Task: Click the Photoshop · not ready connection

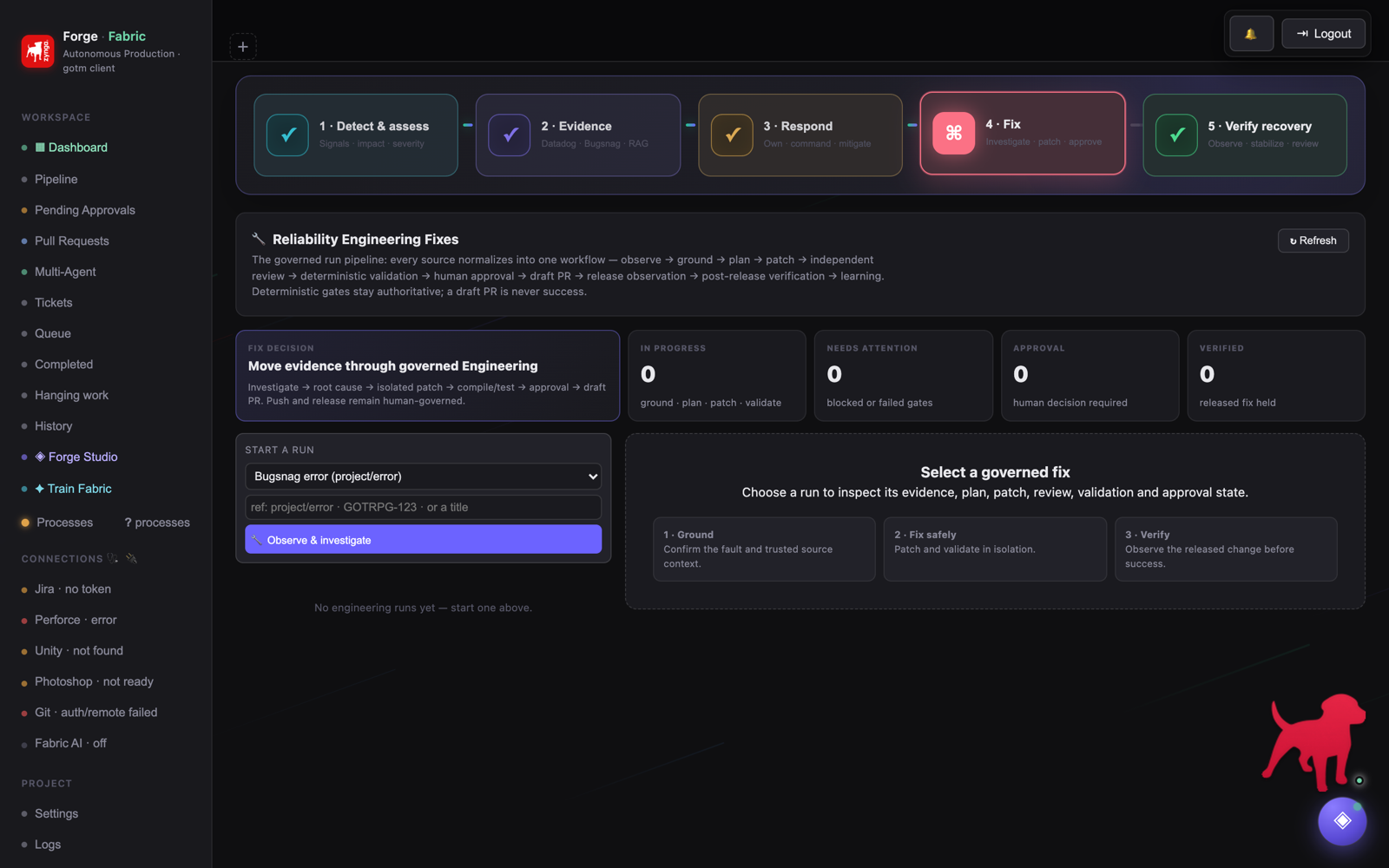Action: click(x=94, y=681)
